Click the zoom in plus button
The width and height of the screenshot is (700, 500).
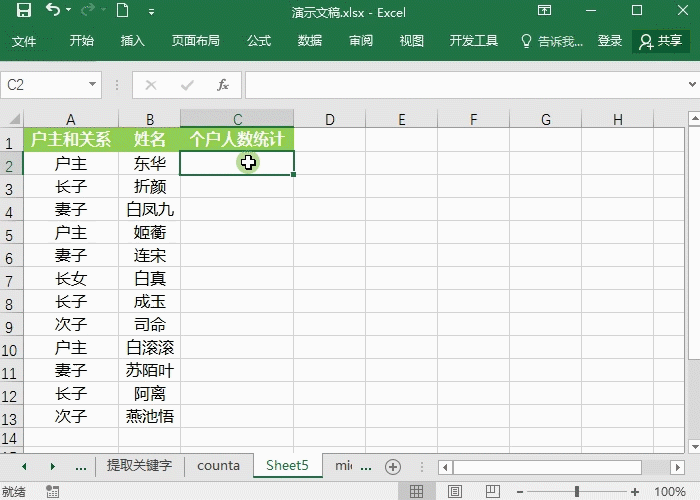coord(634,492)
